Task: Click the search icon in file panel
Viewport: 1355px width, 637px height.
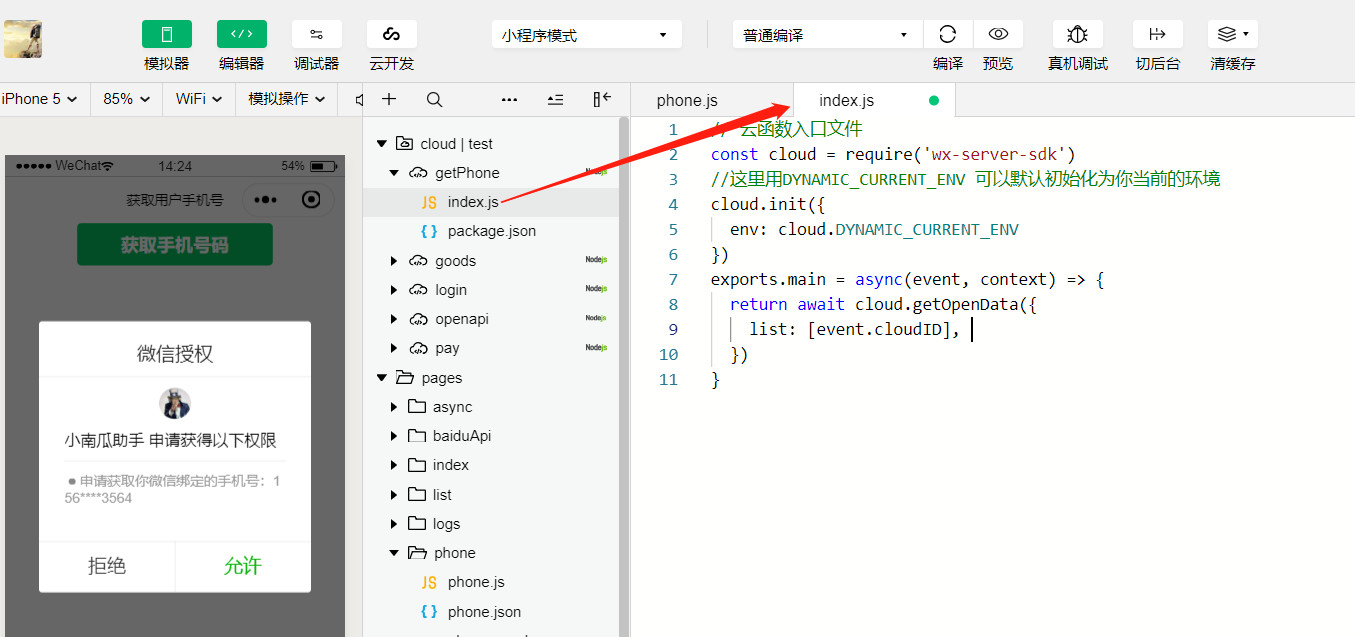Action: (434, 99)
